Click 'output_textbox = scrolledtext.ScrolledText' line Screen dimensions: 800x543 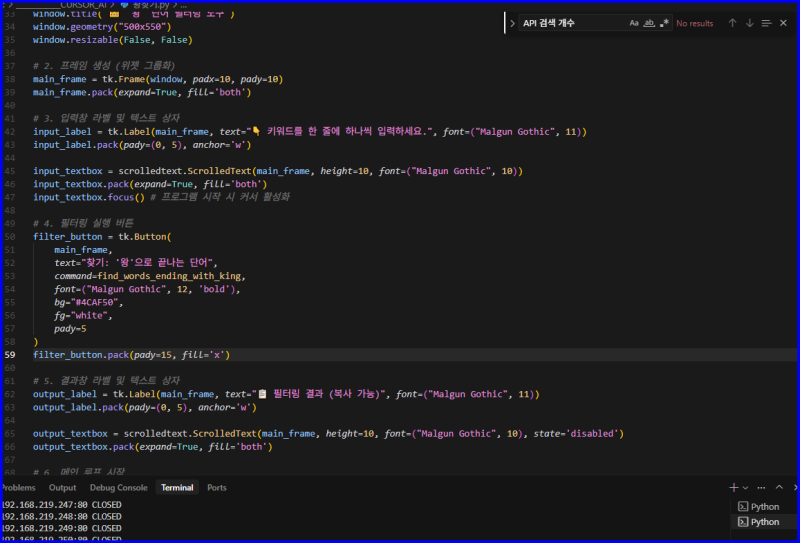[328, 434]
